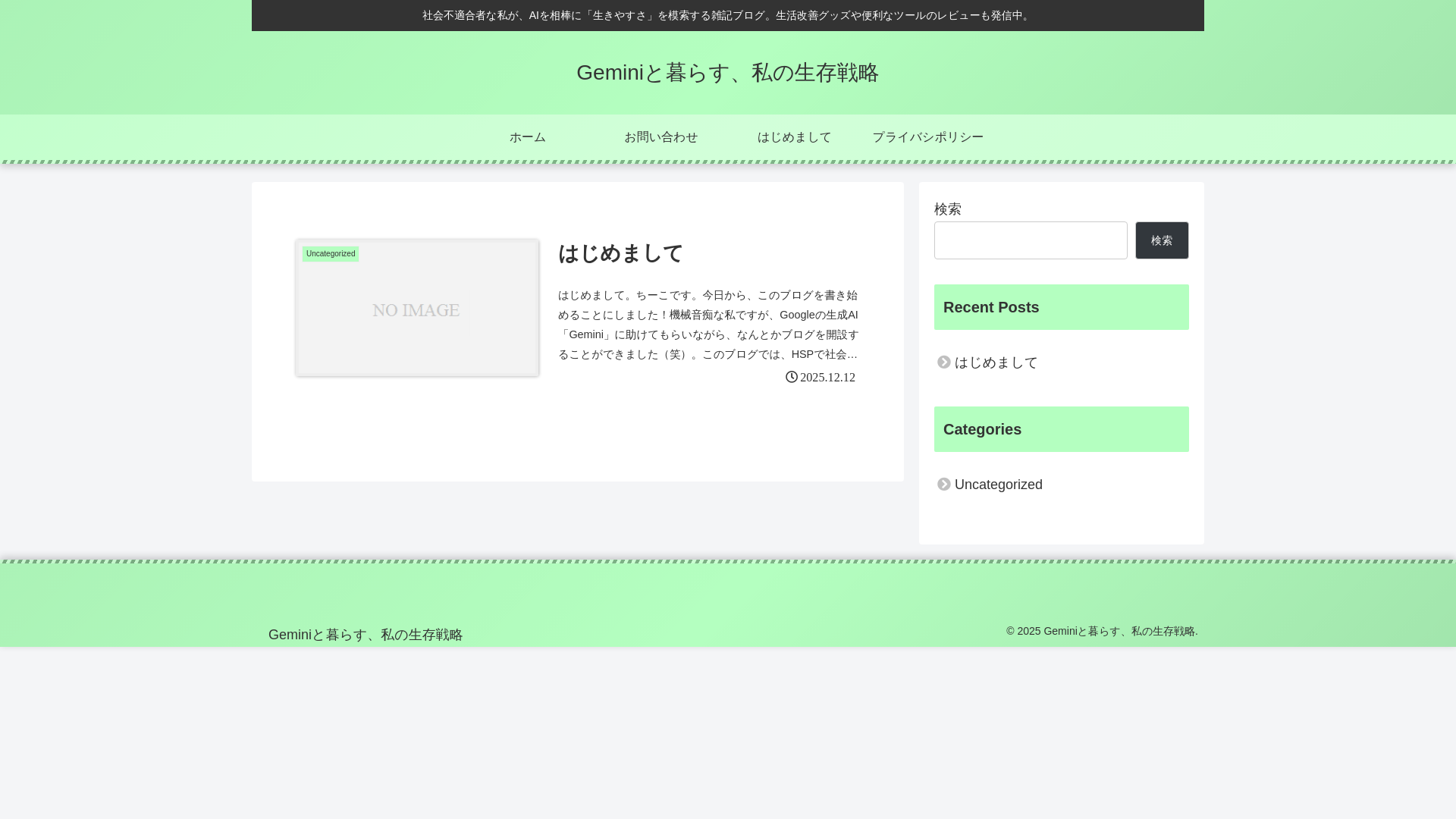This screenshot has height=819, width=1456.
Task: Click the © 2025 copyright text in footer
Action: coord(1102,631)
